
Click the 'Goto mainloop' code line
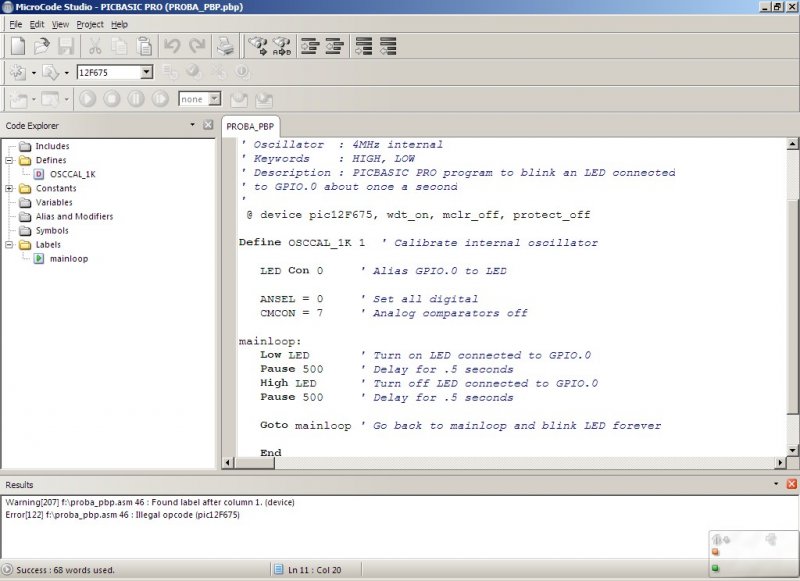point(306,425)
